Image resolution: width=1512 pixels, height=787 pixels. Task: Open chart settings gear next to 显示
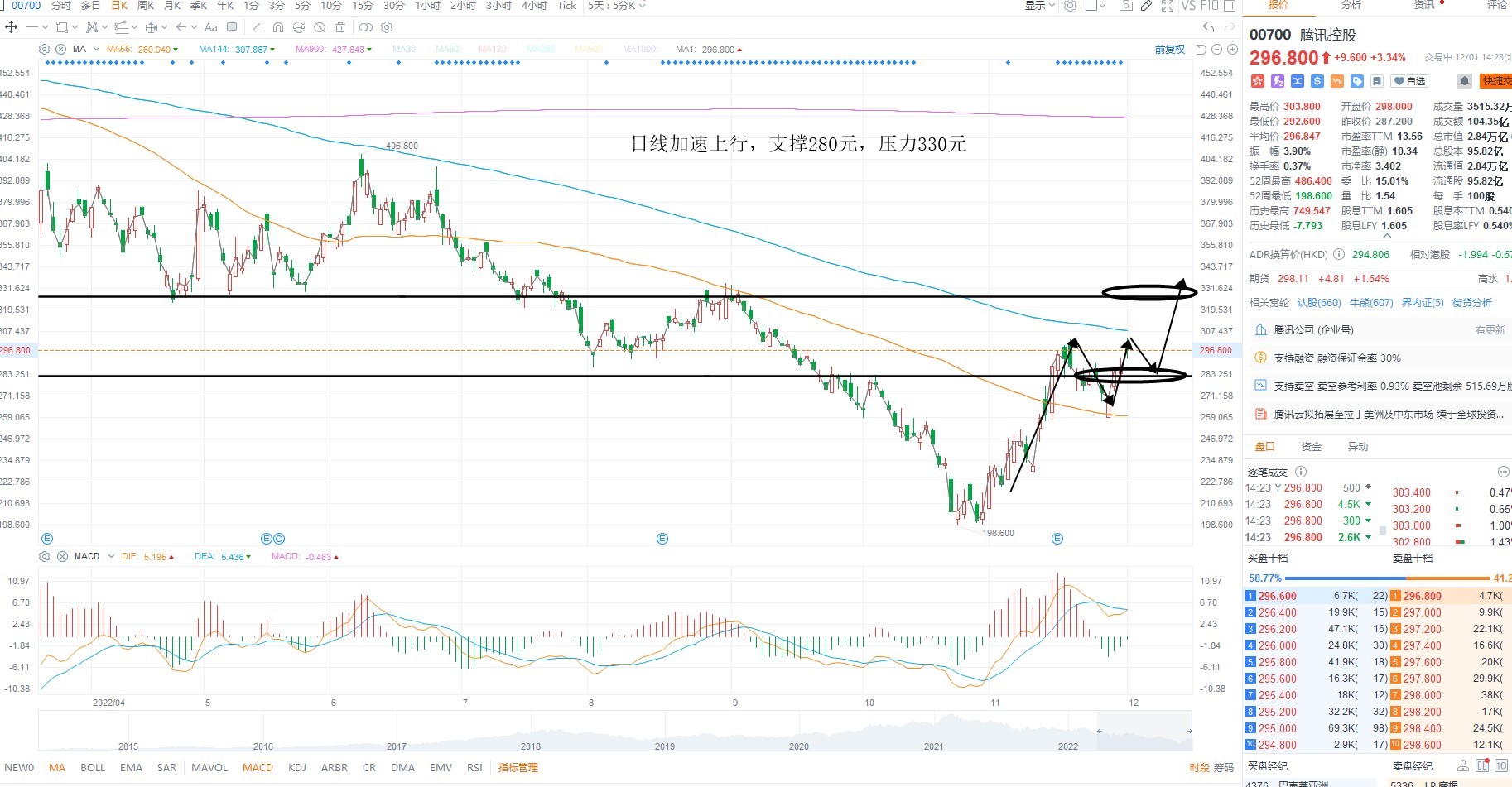[1071, 6]
